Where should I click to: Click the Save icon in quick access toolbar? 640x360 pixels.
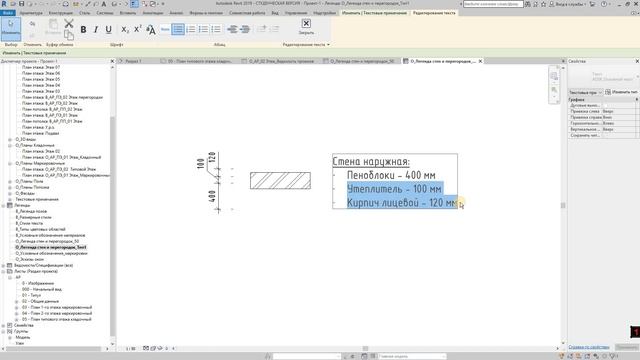21,4
